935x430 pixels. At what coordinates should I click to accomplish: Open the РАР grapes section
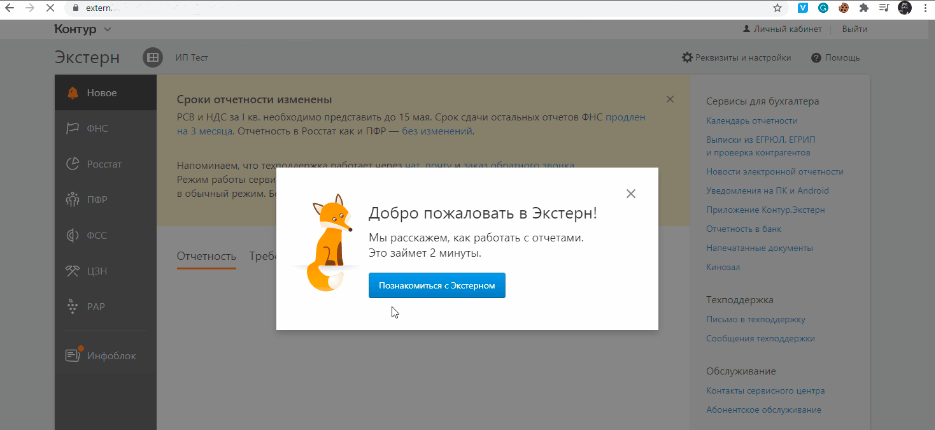pos(106,307)
